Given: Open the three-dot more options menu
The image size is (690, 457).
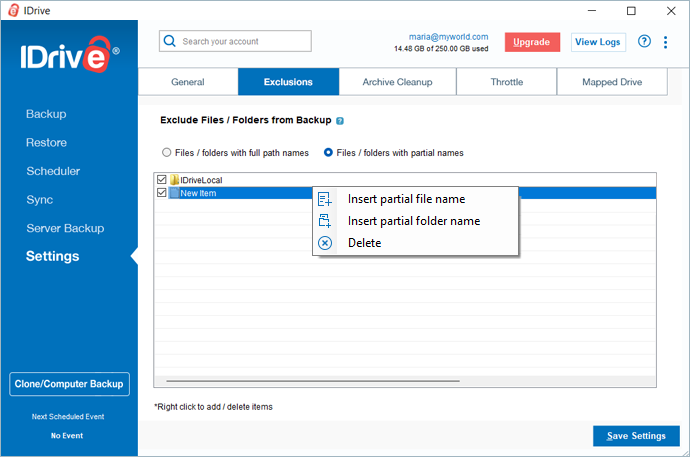Looking at the screenshot, I should [667, 41].
